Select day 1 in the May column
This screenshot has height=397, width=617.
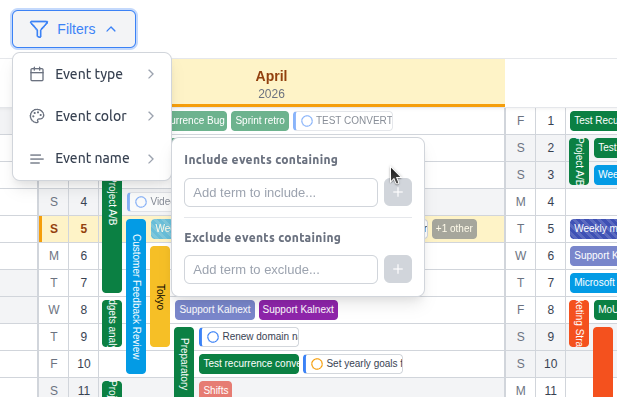[550, 120]
